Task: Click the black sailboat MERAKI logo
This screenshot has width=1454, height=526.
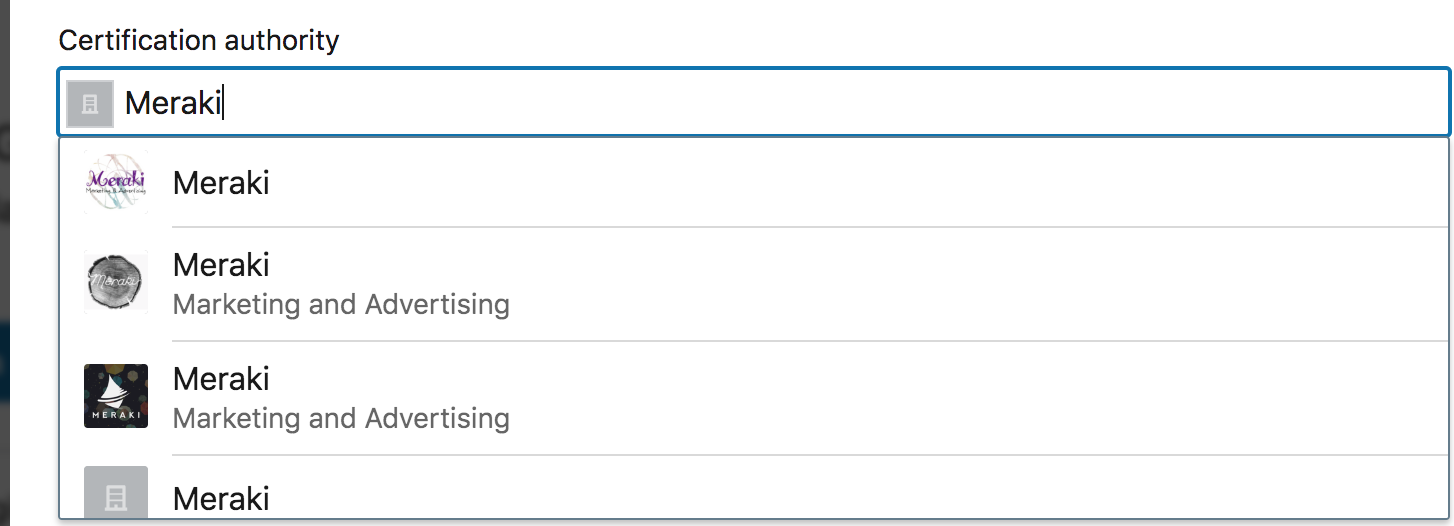Action: (x=116, y=396)
